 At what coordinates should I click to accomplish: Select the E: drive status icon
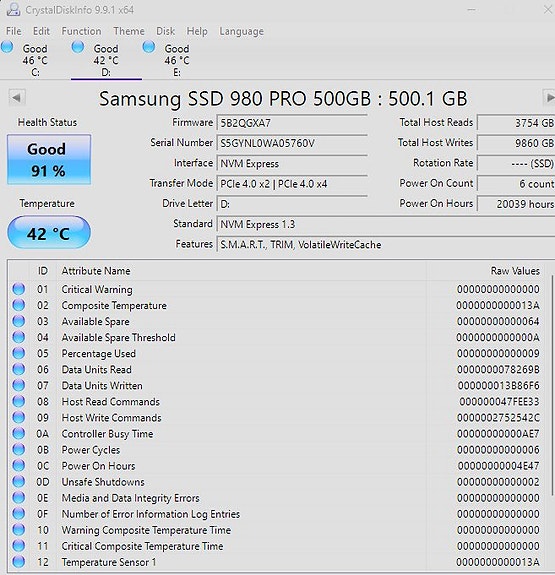149,47
